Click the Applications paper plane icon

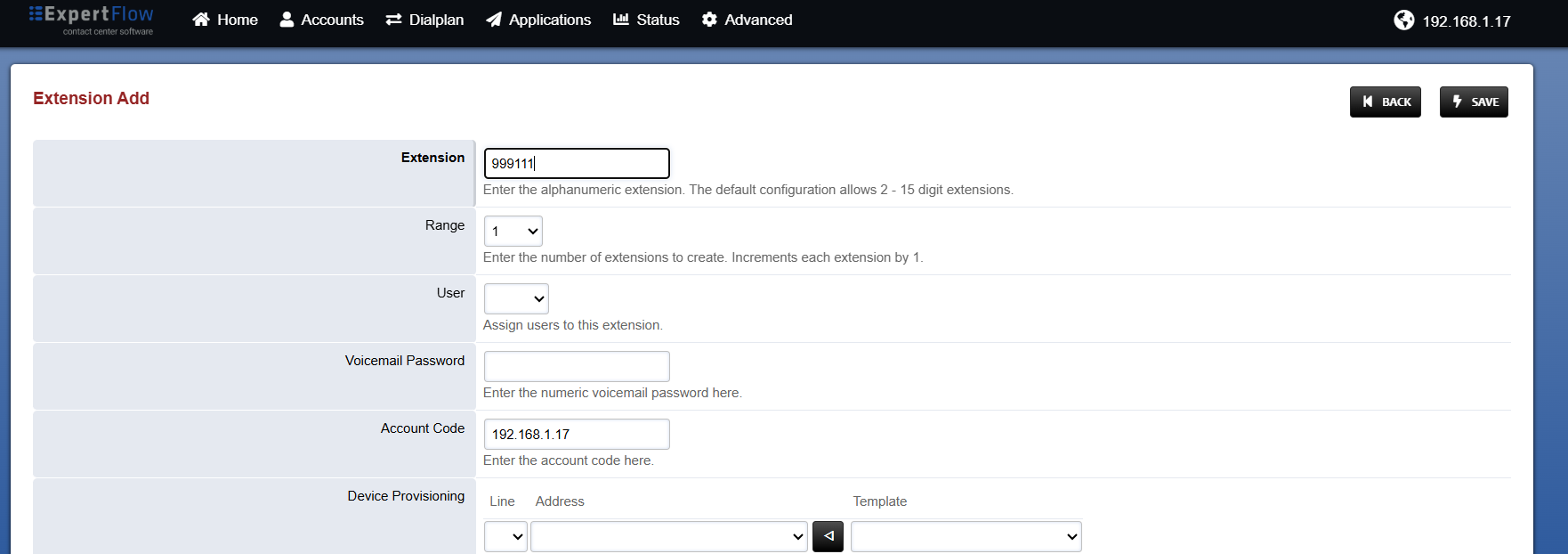pyautogui.click(x=494, y=20)
